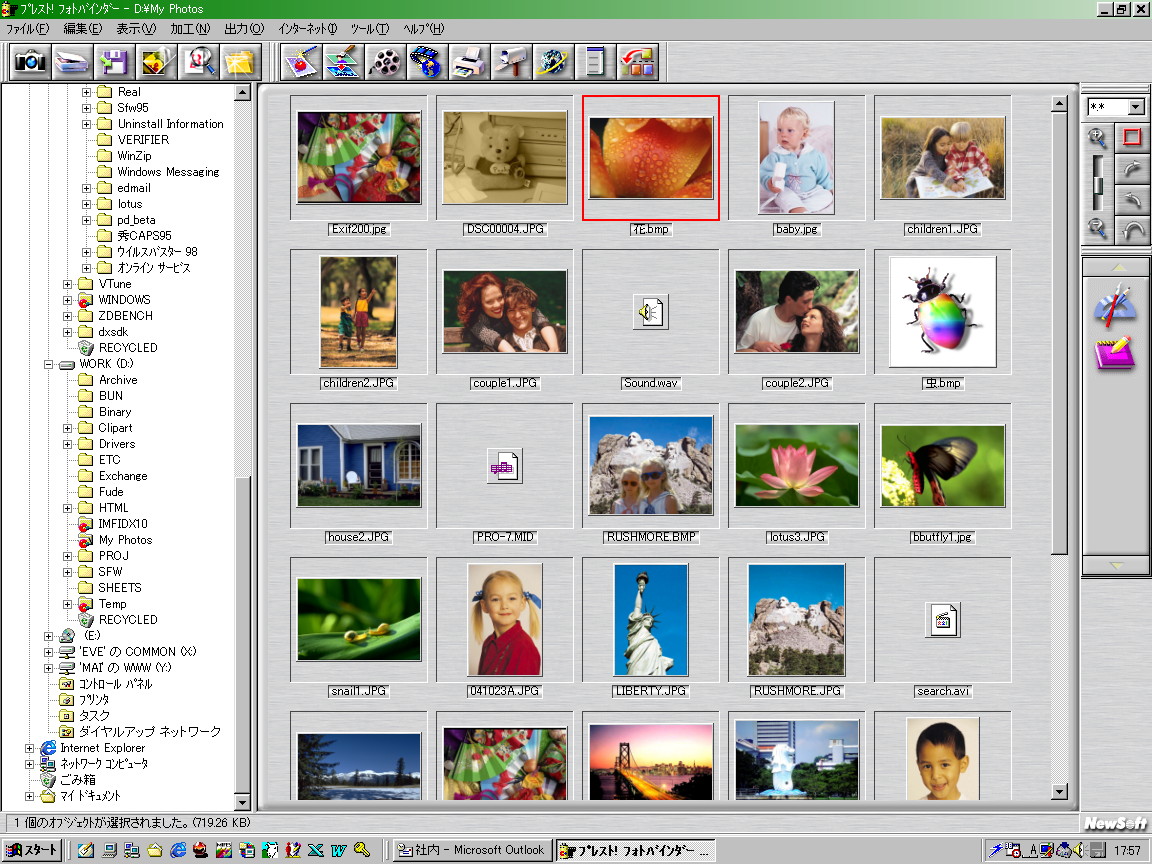Switch to Microsoft Outlook taskbar button
This screenshot has width=1152, height=864.
pos(472,850)
